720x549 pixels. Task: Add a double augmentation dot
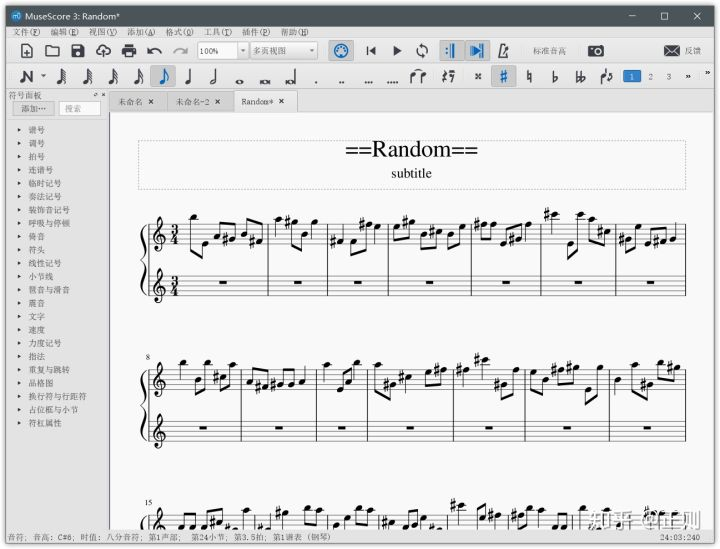tap(342, 82)
